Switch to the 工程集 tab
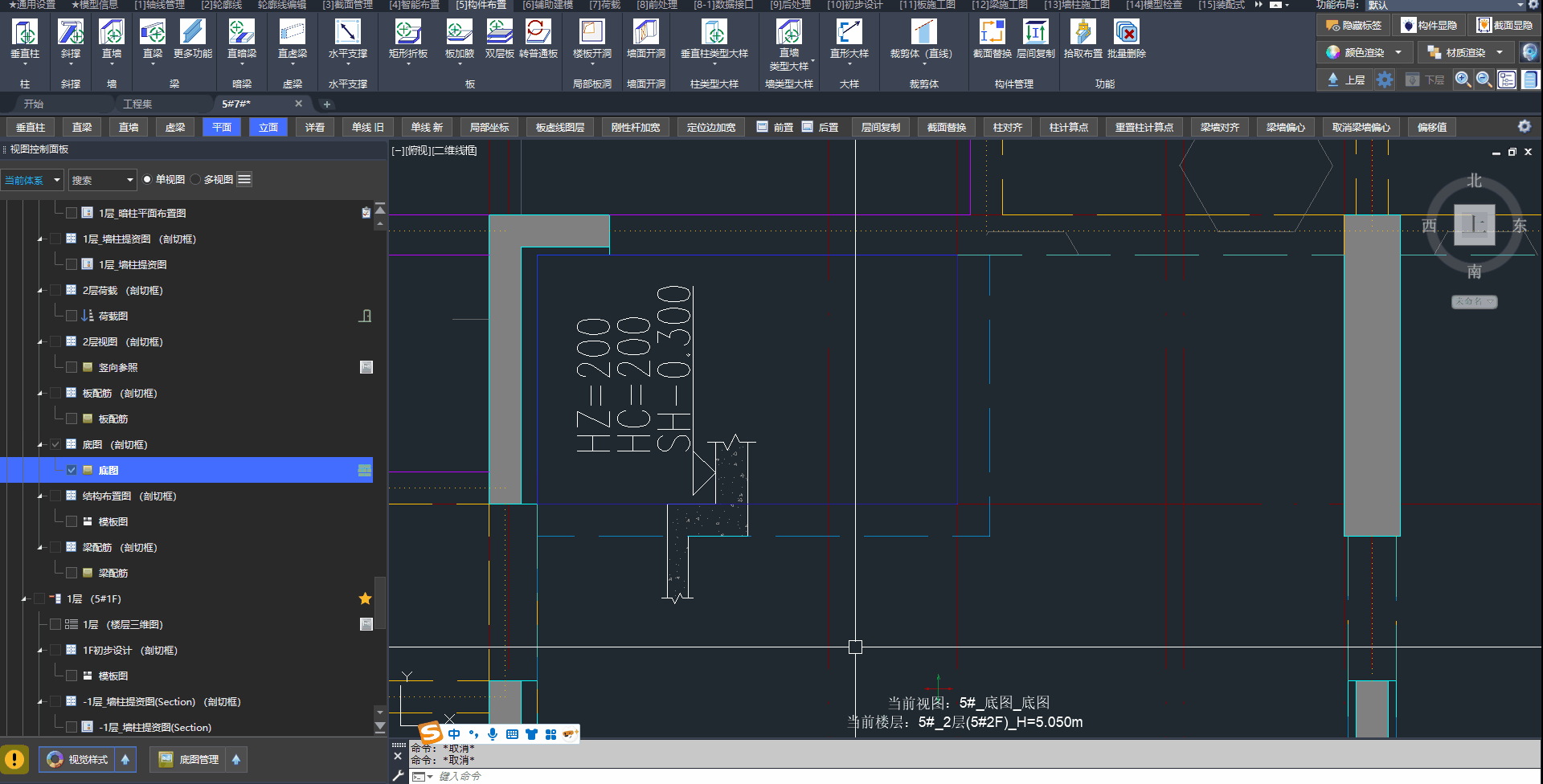Viewport: 1543px width, 784px height. (137, 104)
